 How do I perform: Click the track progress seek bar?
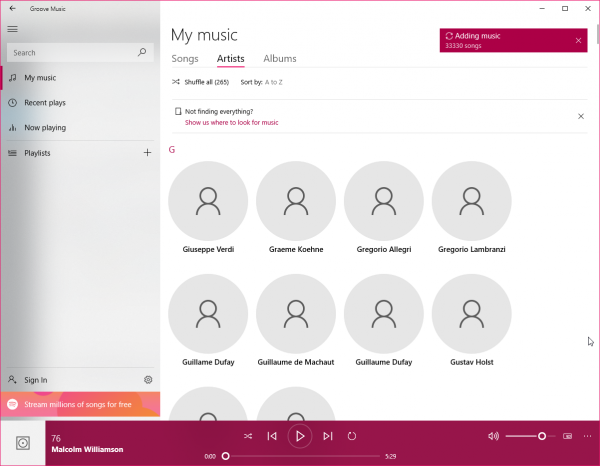303,456
